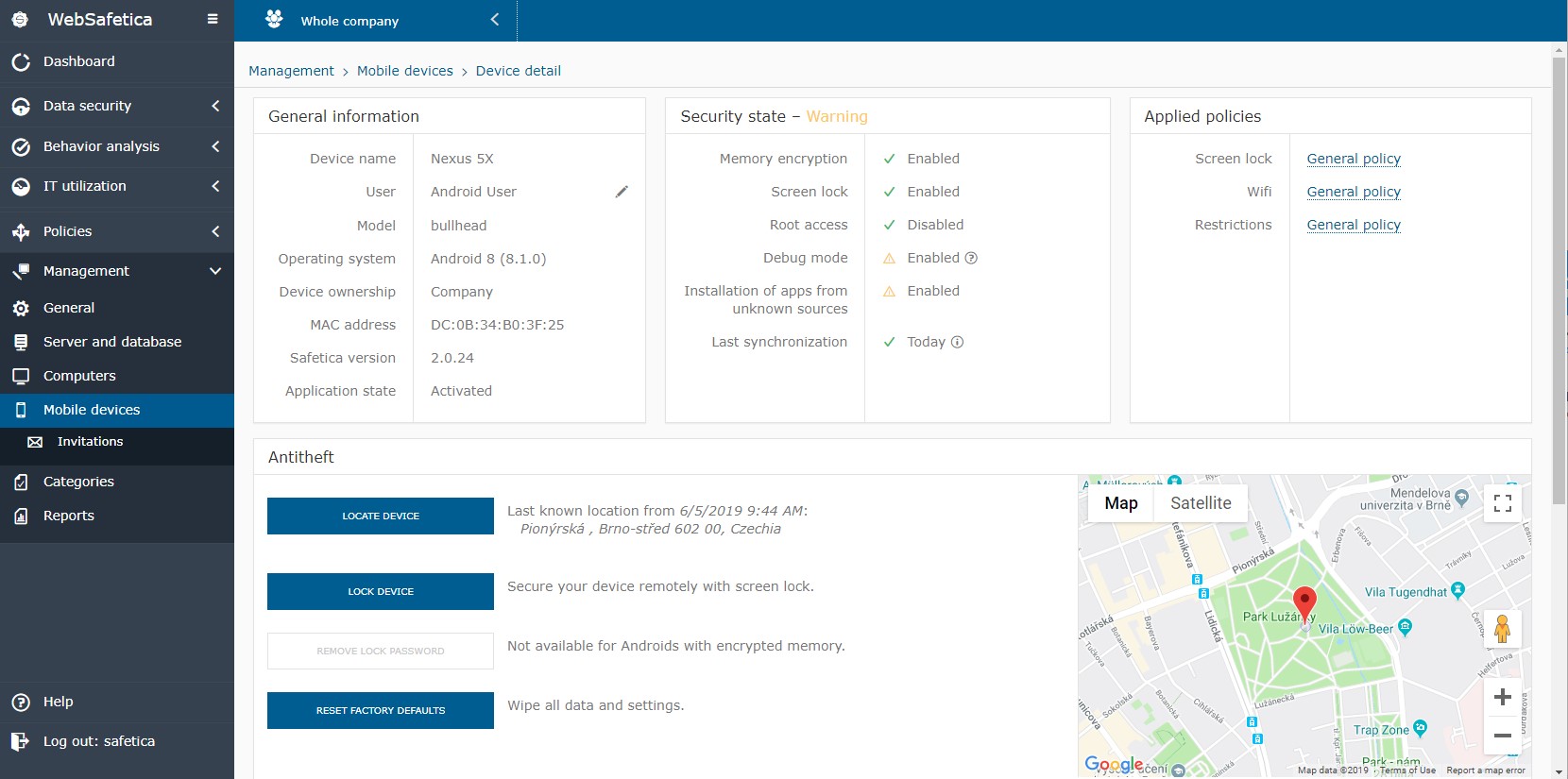
Task: Select Mobile devices in sidebar
Action: pyautogui.click(x=117, y=410)
